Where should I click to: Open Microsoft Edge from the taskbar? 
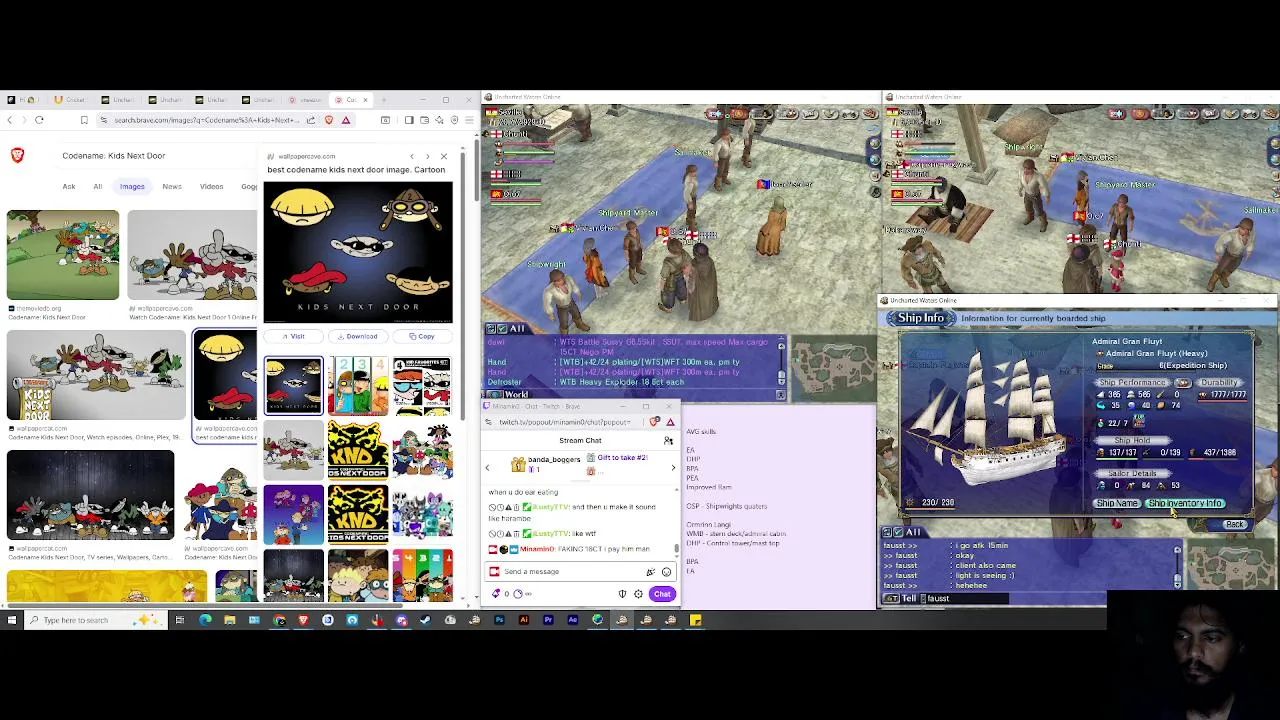[205, 620]
